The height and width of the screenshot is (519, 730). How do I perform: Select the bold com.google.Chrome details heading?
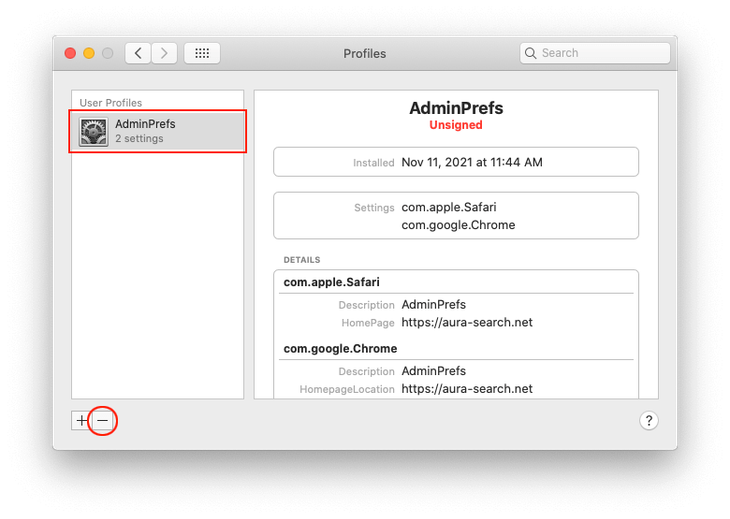click(x=340, y=349)
